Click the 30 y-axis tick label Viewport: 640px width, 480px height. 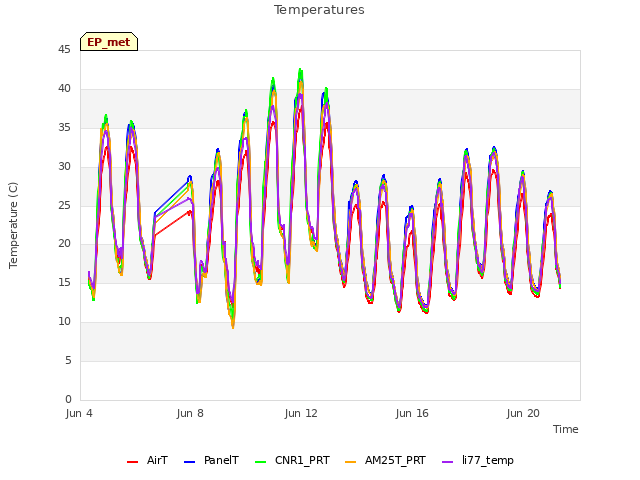click(64, 166)
